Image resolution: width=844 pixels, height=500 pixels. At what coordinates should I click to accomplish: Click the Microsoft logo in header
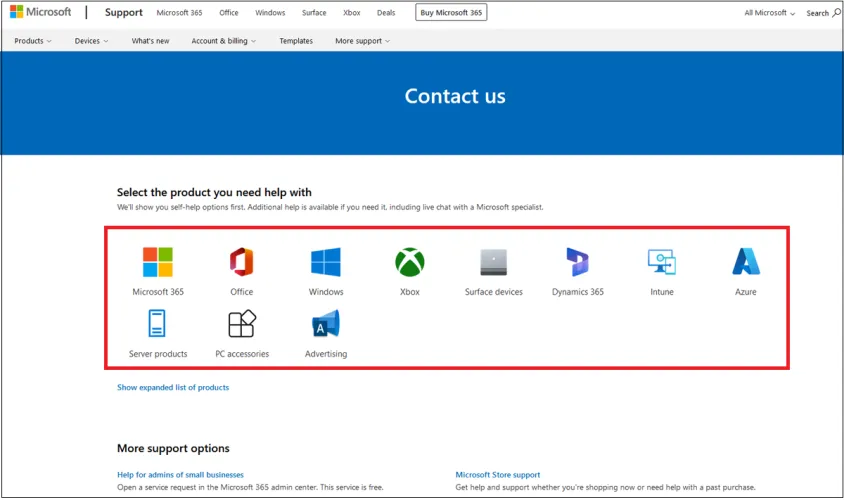tap(41, 13)
